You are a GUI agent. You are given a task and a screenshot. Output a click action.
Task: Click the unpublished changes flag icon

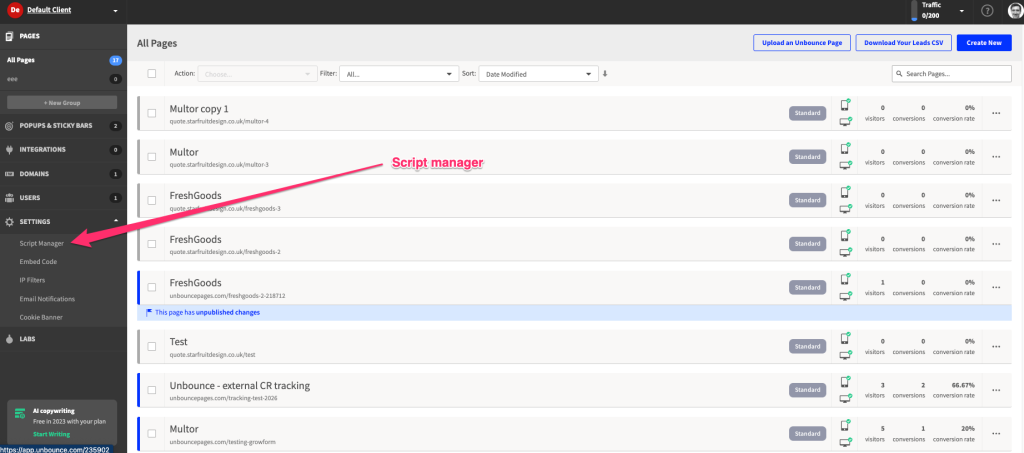coord(149,313)
